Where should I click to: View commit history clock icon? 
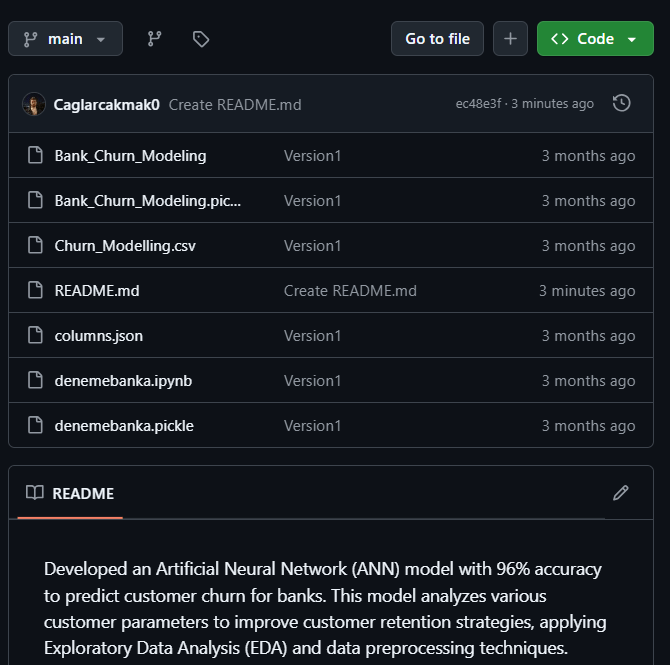(x=621, y=103)
